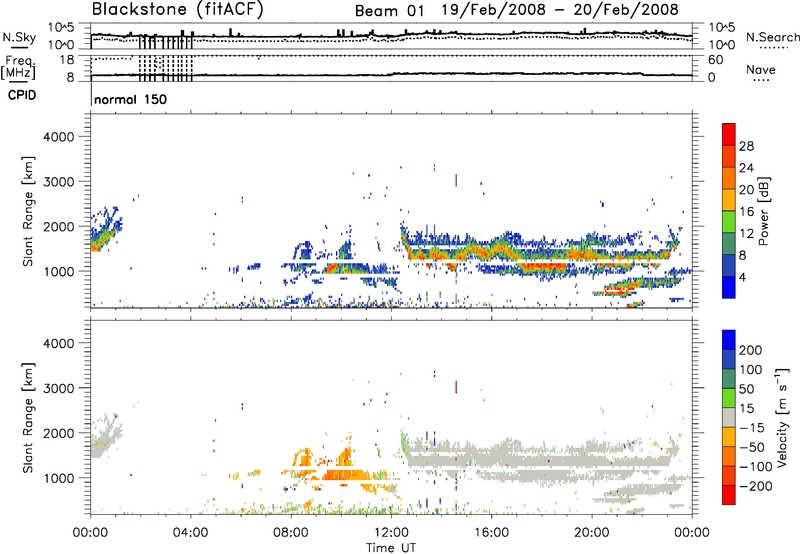Click the gray segment of the velocity colorbar
800x554 pixels.
[x=729, y=418]
